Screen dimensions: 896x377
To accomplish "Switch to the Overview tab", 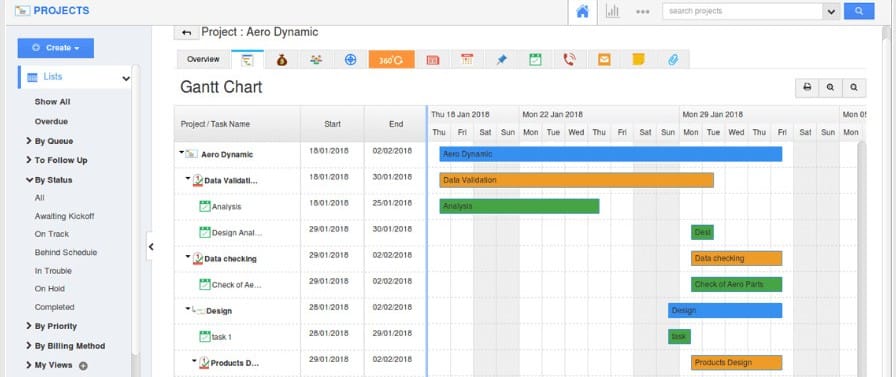I will [x=203, y=59].
